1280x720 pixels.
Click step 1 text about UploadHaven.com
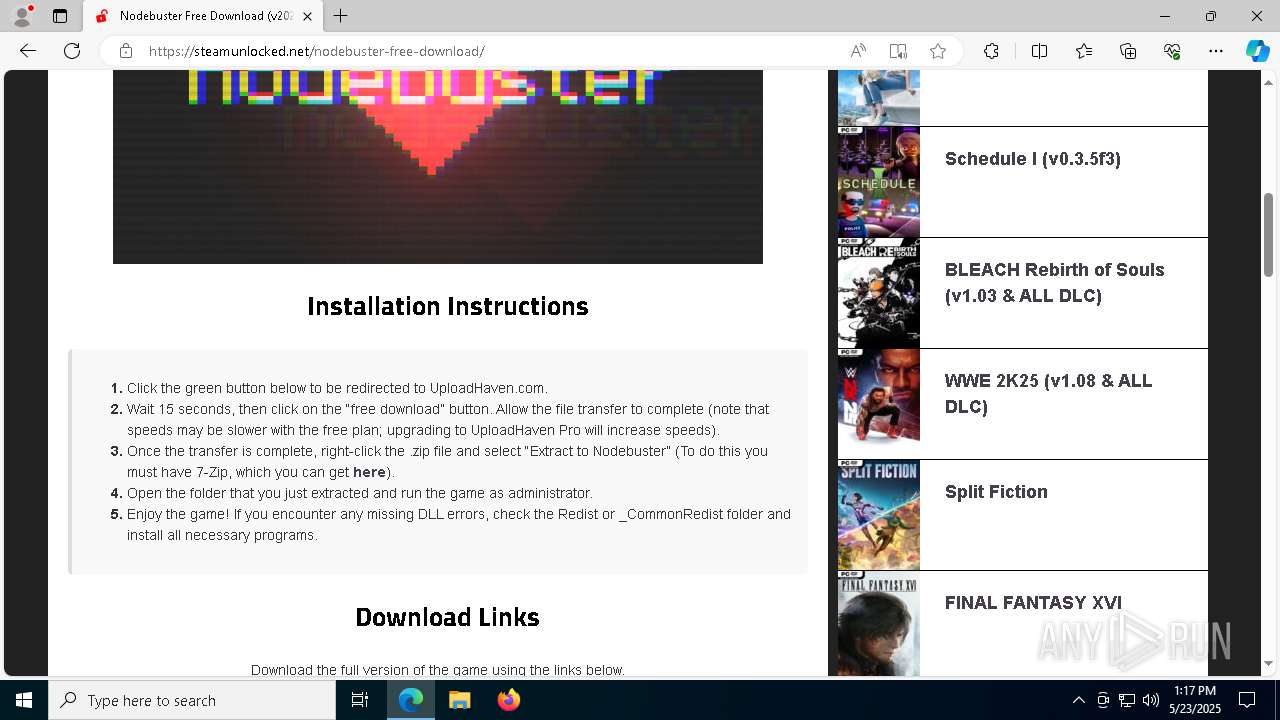pos(337,388)
